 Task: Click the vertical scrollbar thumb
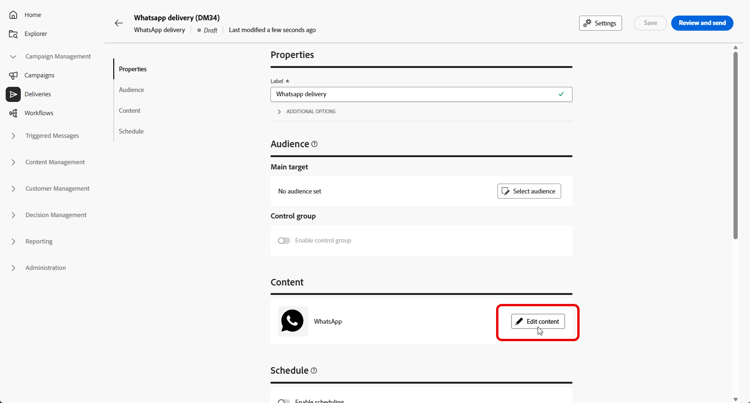pos(735,145)
